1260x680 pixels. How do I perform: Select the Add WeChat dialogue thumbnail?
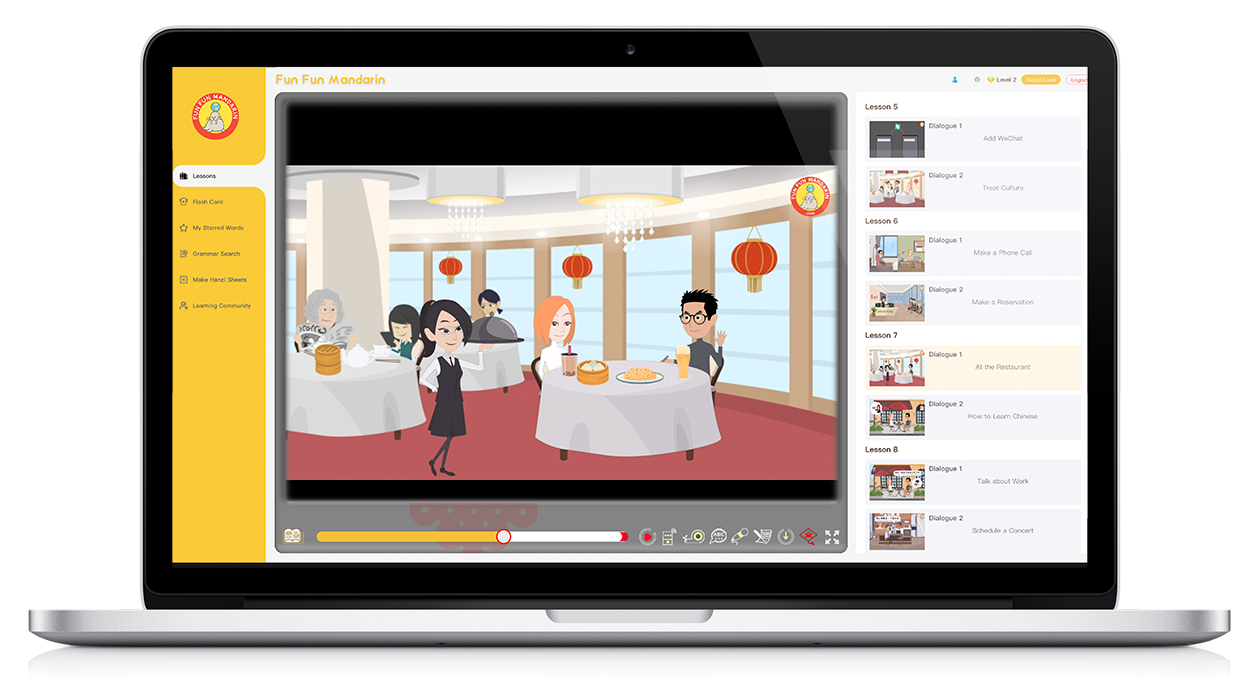click(x=896, y=139)
